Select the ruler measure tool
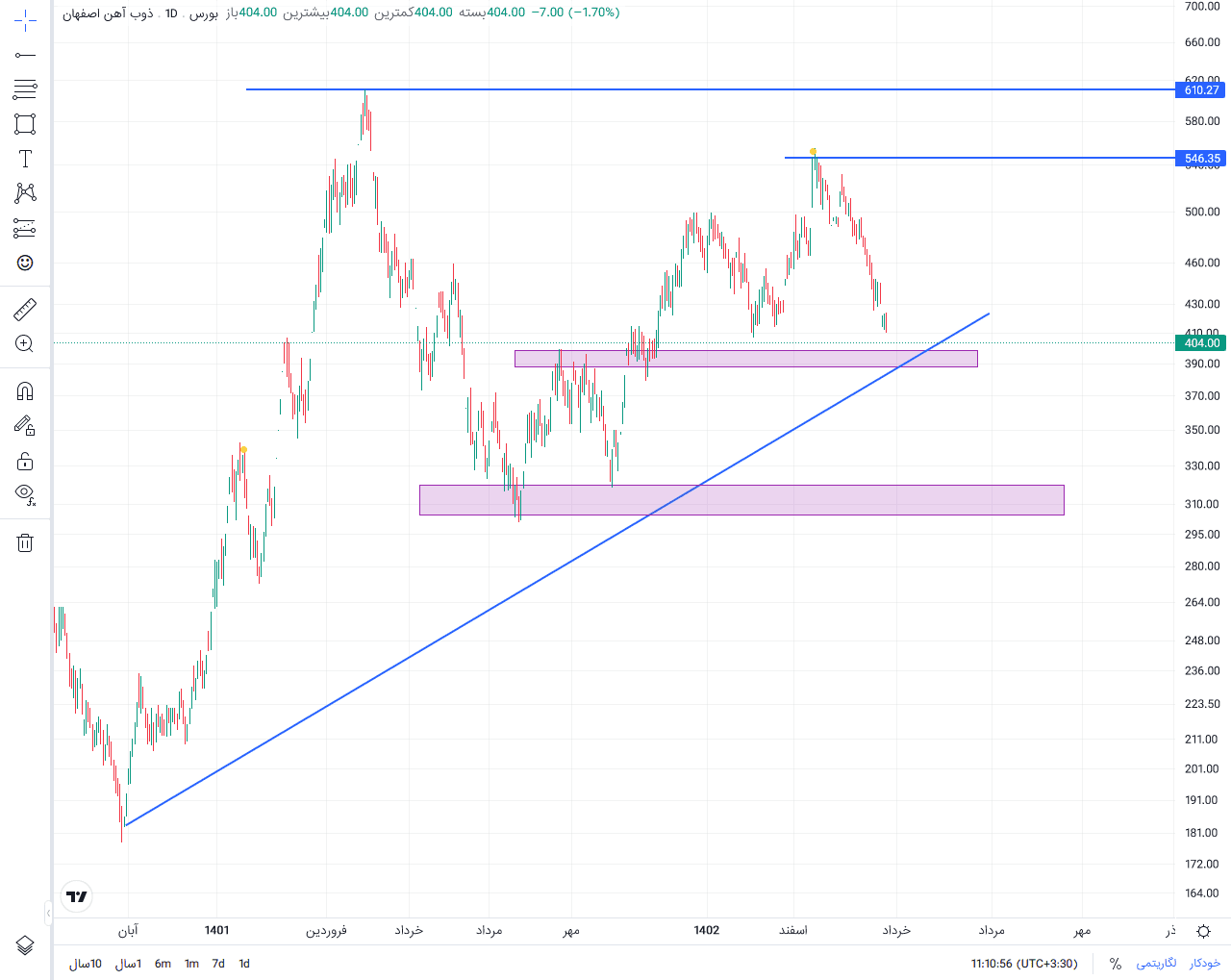The height and width of the screenshot is (980, 1231). click(25, 309)
